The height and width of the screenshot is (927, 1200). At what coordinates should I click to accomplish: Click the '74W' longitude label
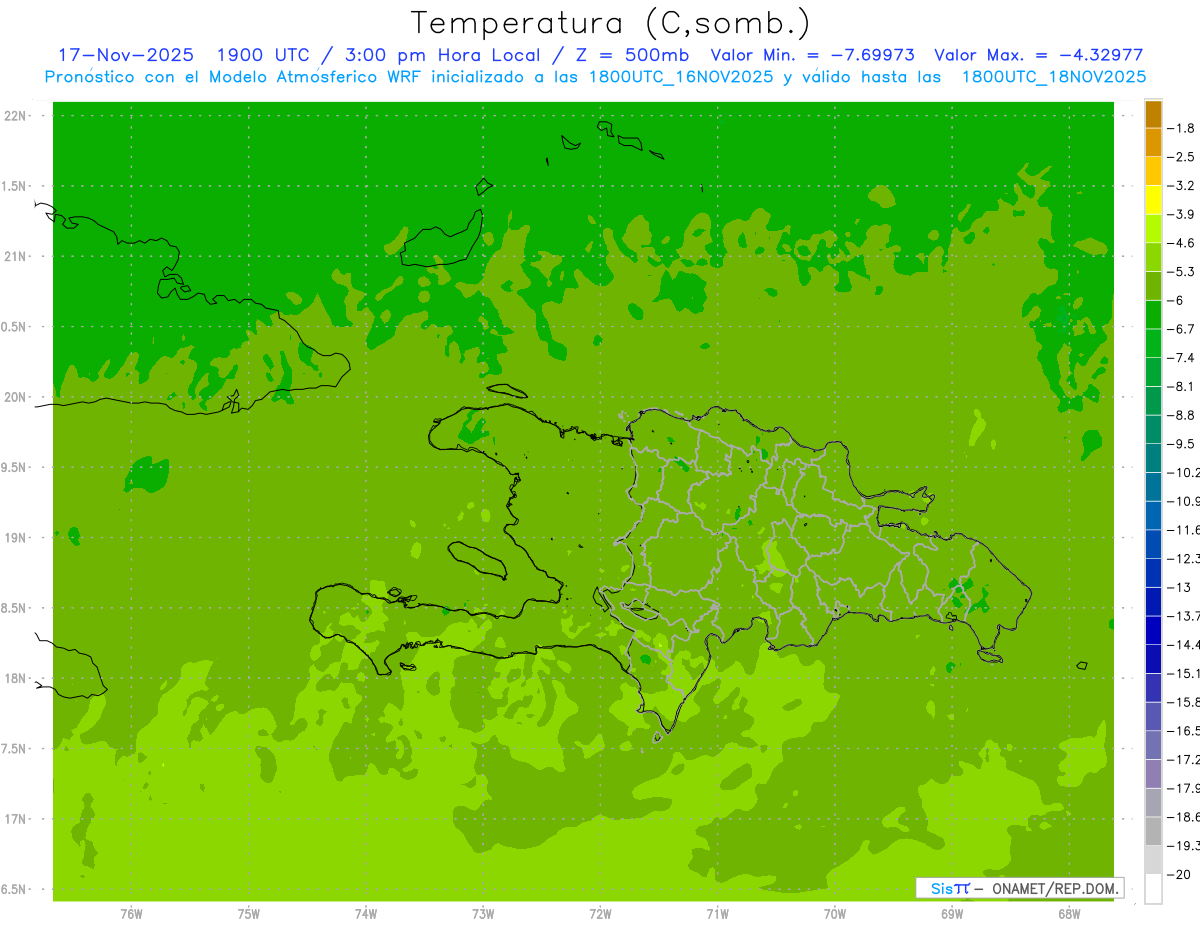coord(366,914)
